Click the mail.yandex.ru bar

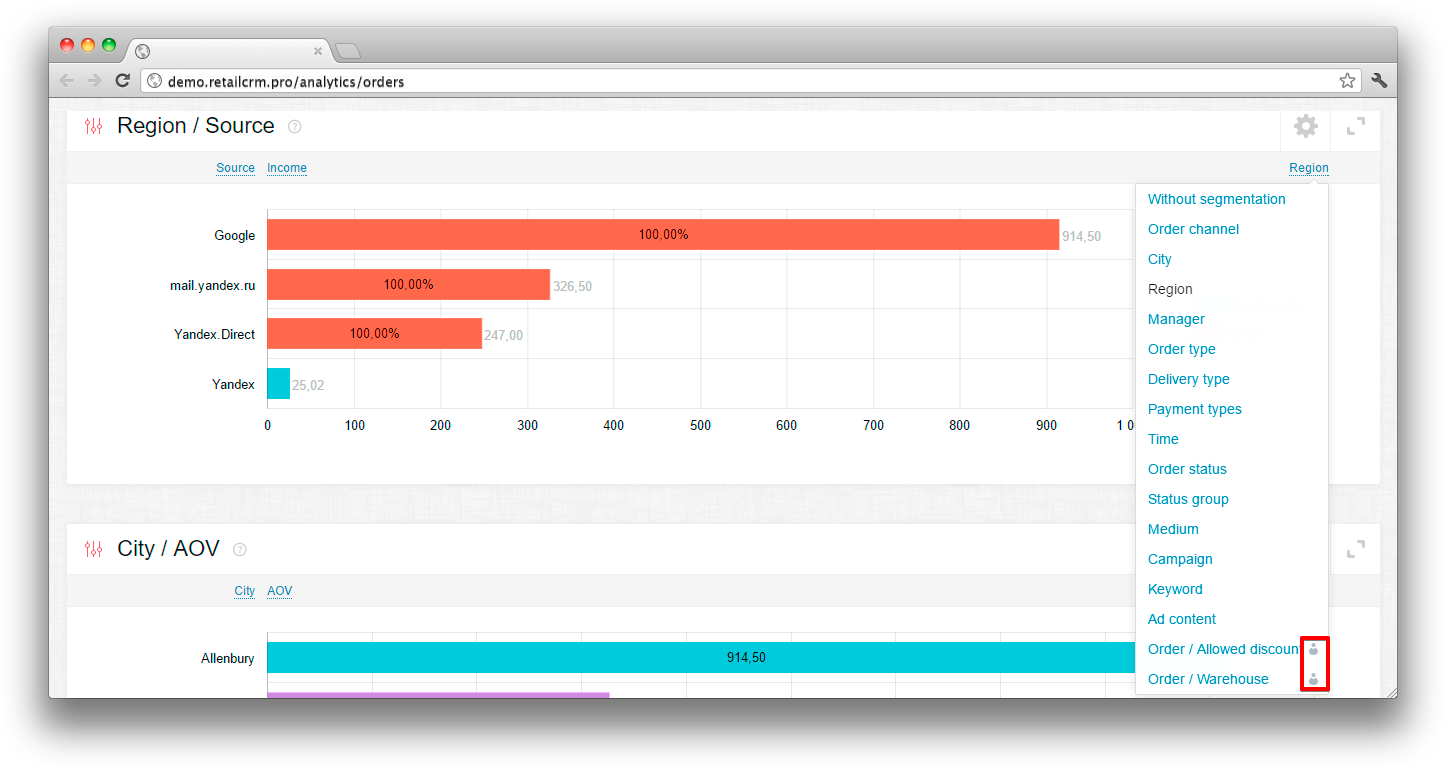point(408,284)
